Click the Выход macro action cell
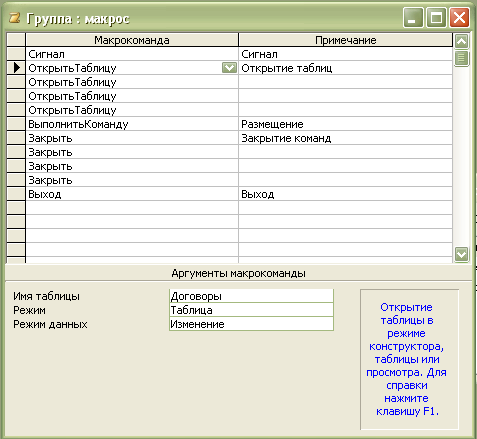Image resolution: width=477 pixels, height=439 pixels. tap(132, 194)
